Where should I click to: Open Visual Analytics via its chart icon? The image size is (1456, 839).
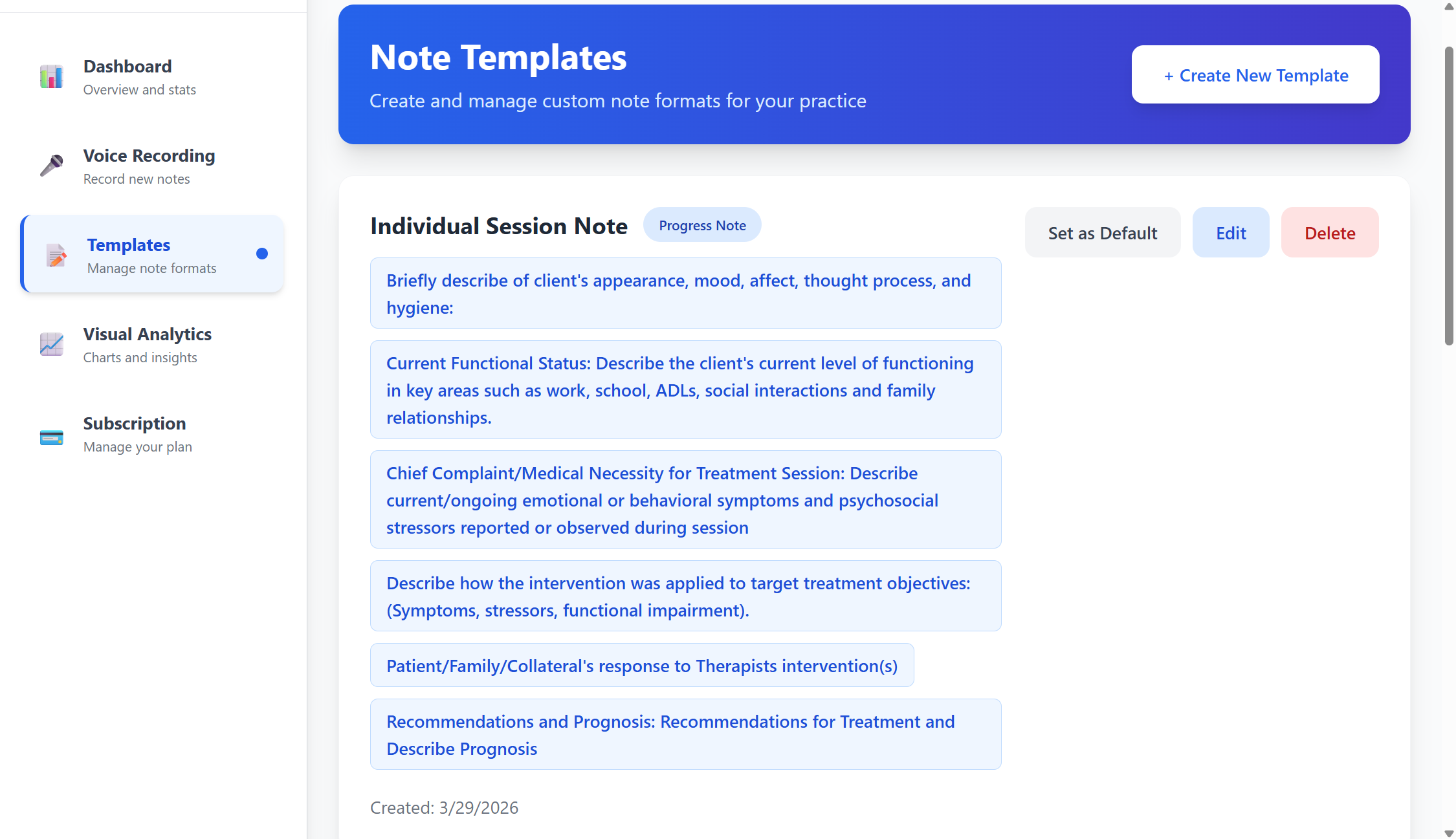(x=51, y=344)
